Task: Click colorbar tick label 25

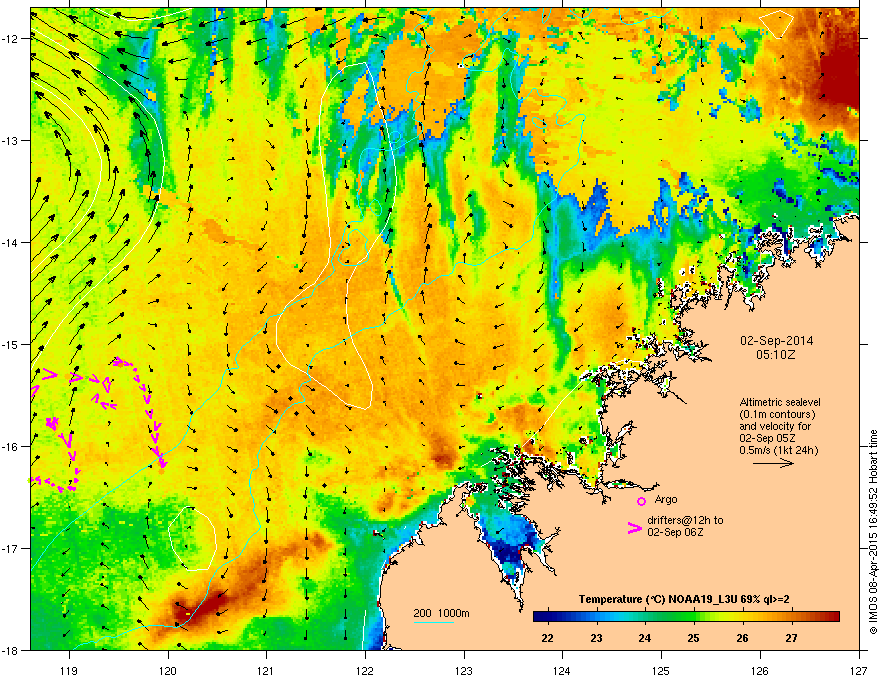Action: (694, 638)
